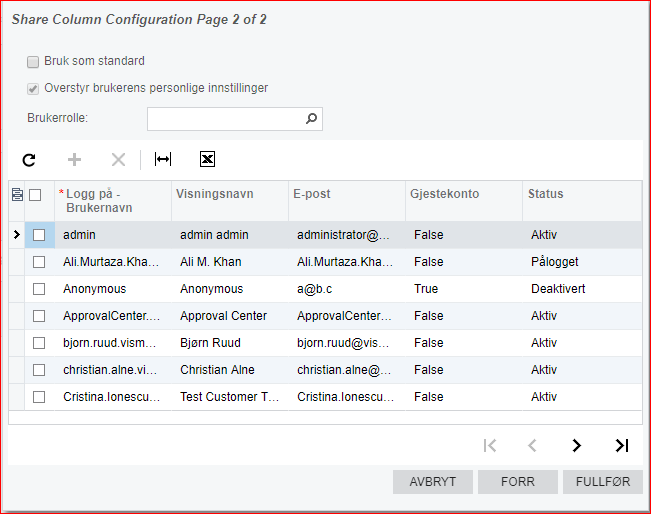Viewport: 651px width, 514px height.
Task: Click into the Brukerrolle input field
Action: 225,119
